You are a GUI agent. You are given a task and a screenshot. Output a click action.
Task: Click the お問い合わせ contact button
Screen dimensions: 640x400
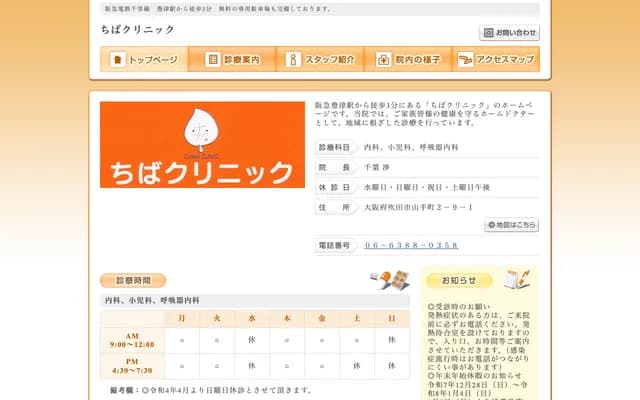[509, 33]
